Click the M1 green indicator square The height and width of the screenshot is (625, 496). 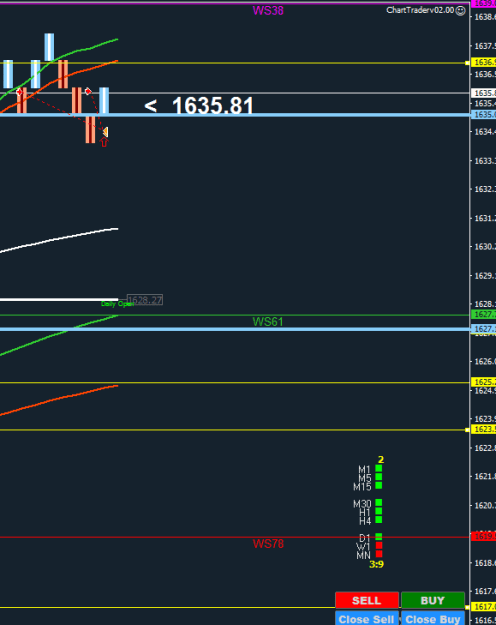coord(379,468)
